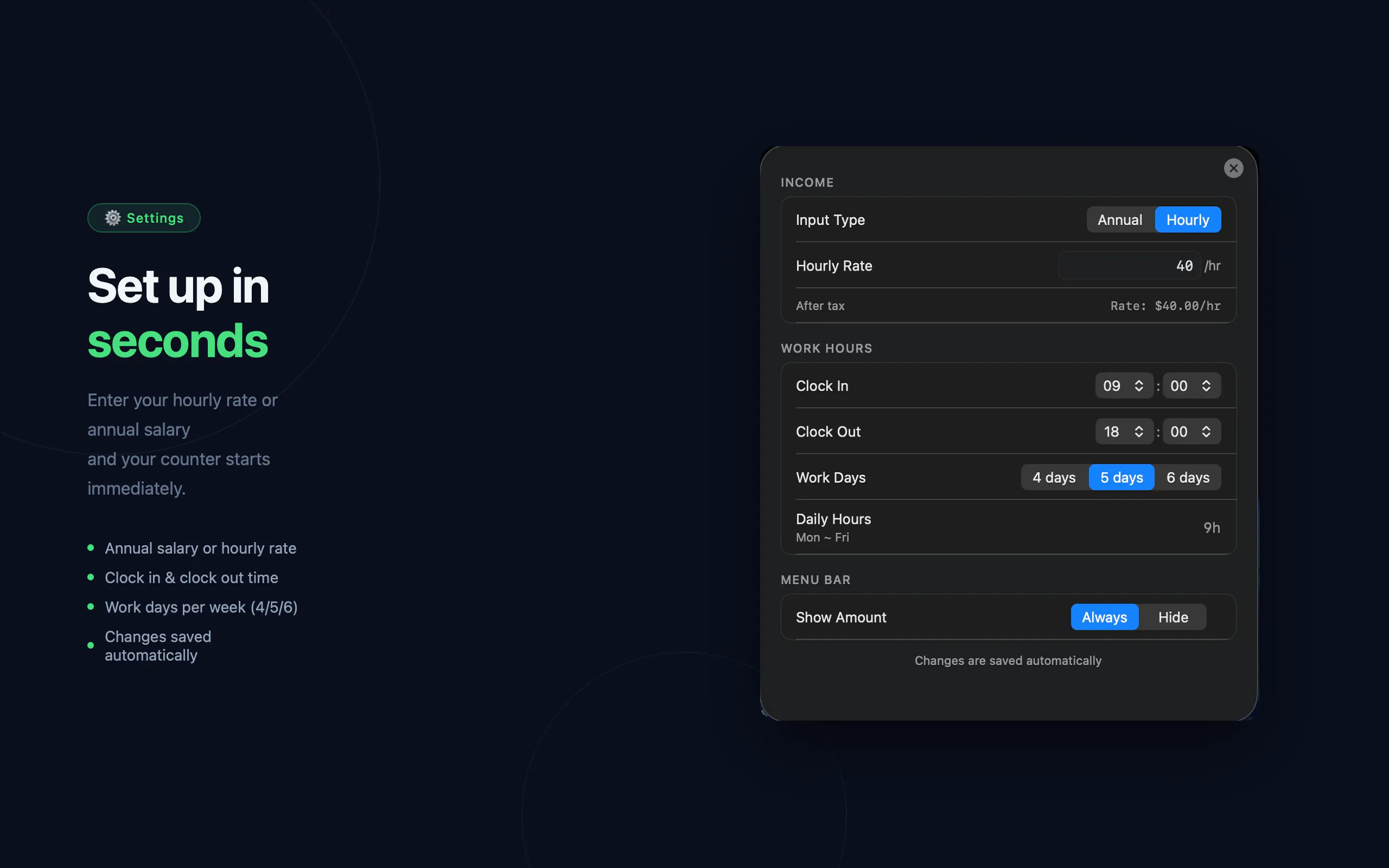
Task: Click the 'Show Amount' row label
Action: click(x=841, y=617)
